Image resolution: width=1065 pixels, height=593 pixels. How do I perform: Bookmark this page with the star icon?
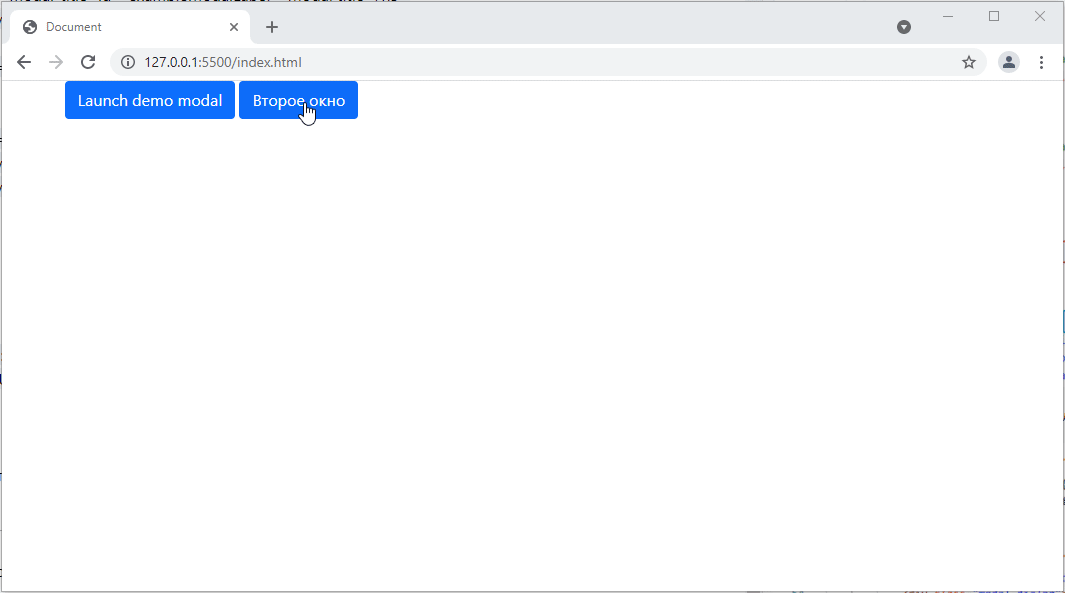click(968, 62)
